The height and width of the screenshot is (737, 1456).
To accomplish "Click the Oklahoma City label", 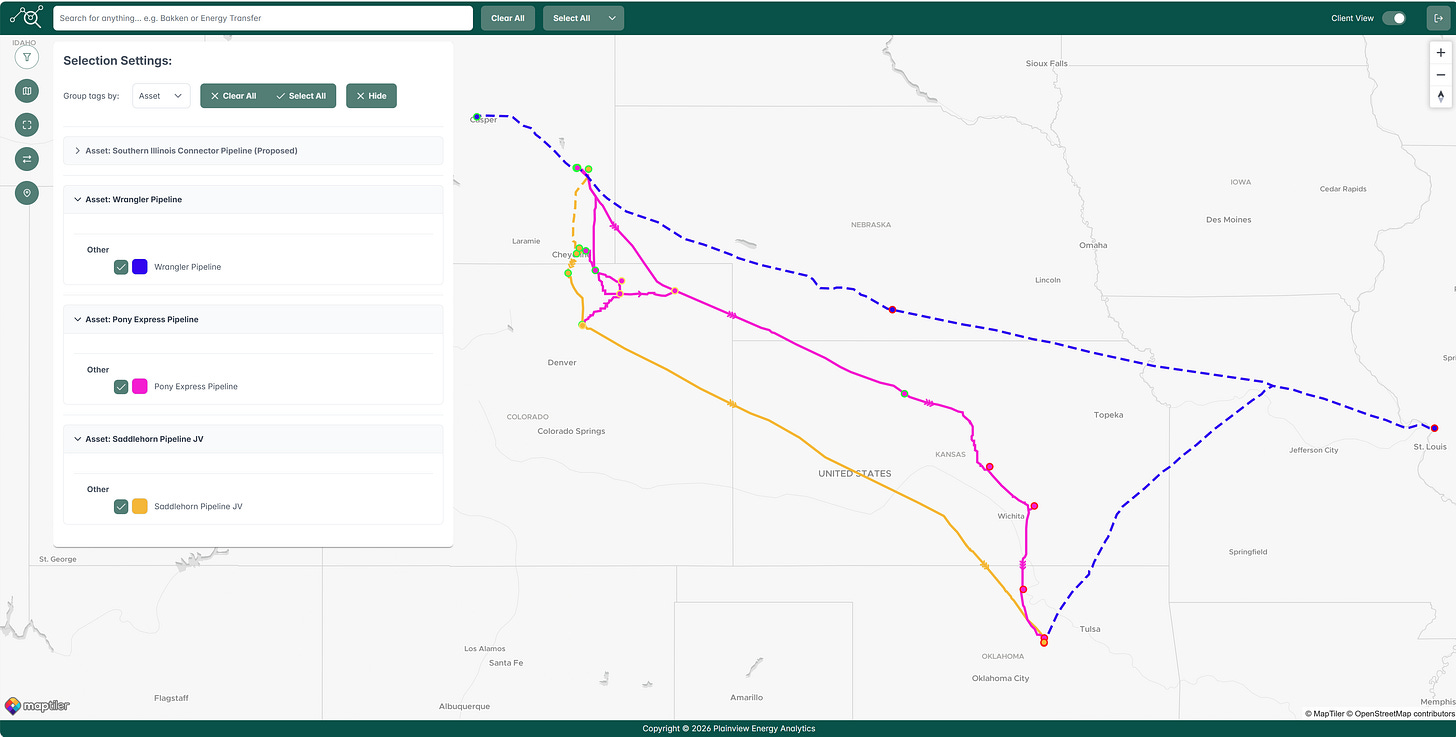I will pyautogui.click(x=1001, y=678).
